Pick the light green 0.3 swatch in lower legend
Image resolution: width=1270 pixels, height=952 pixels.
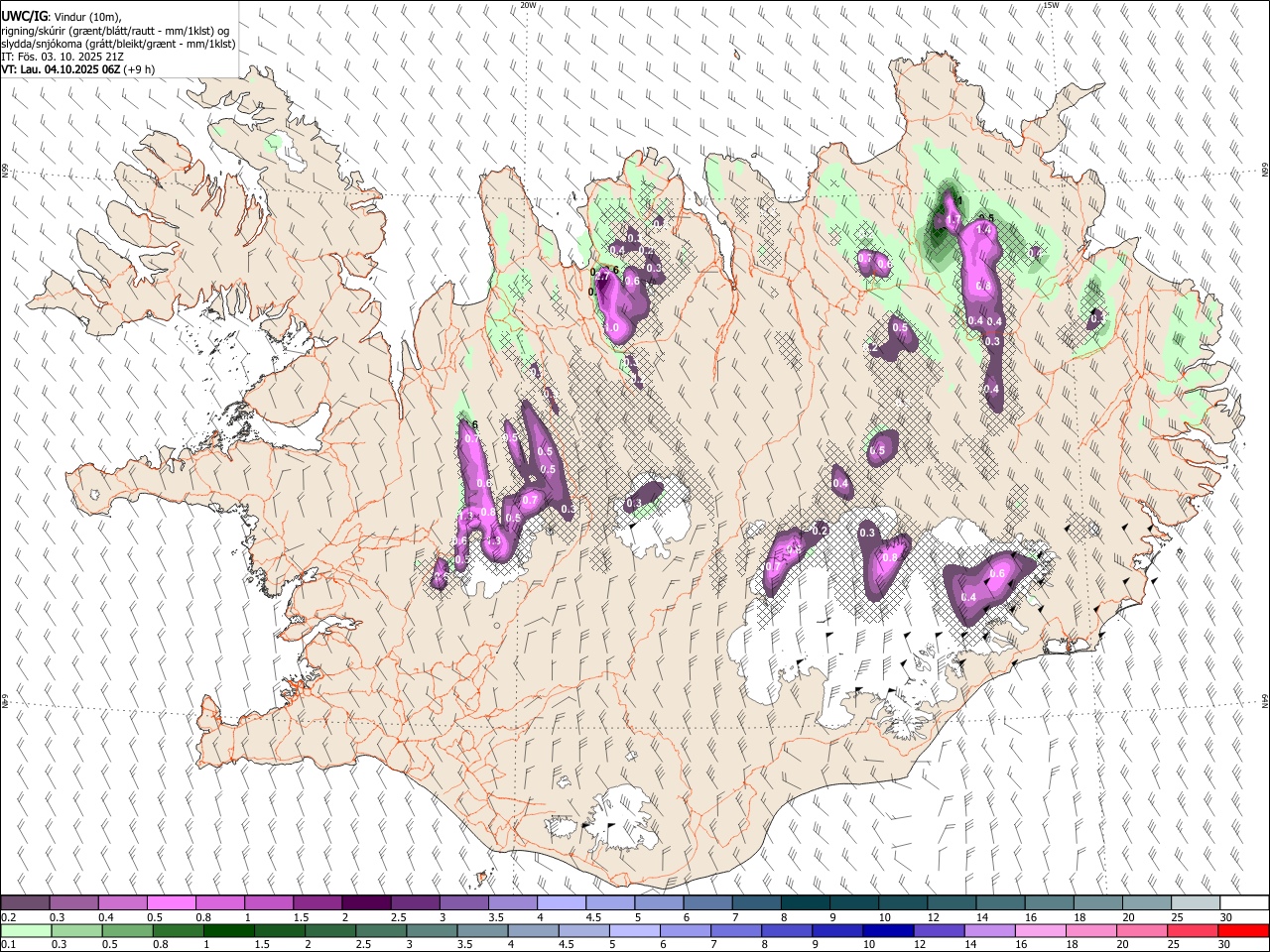(x=76, y=931)
